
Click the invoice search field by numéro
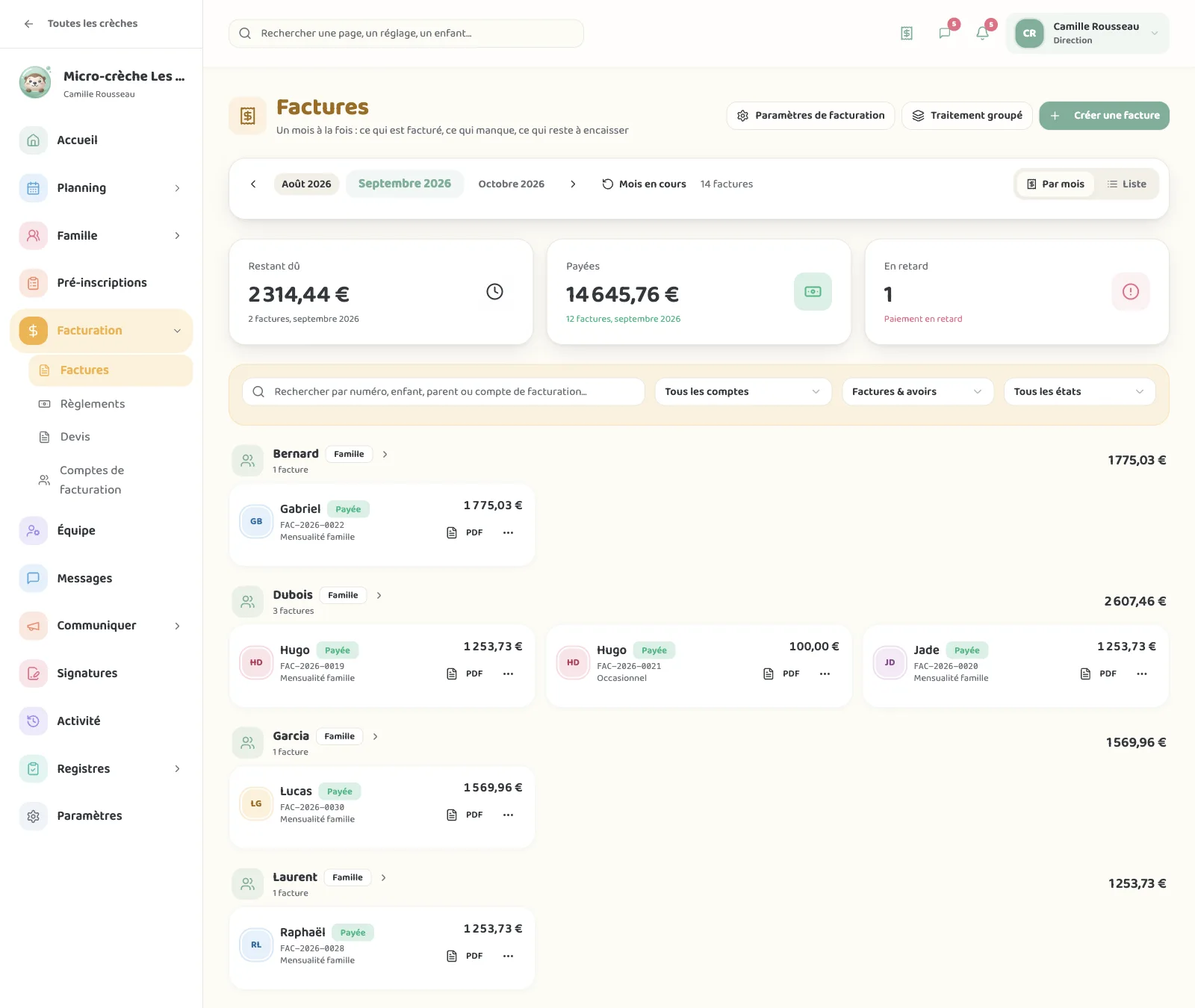444,391
